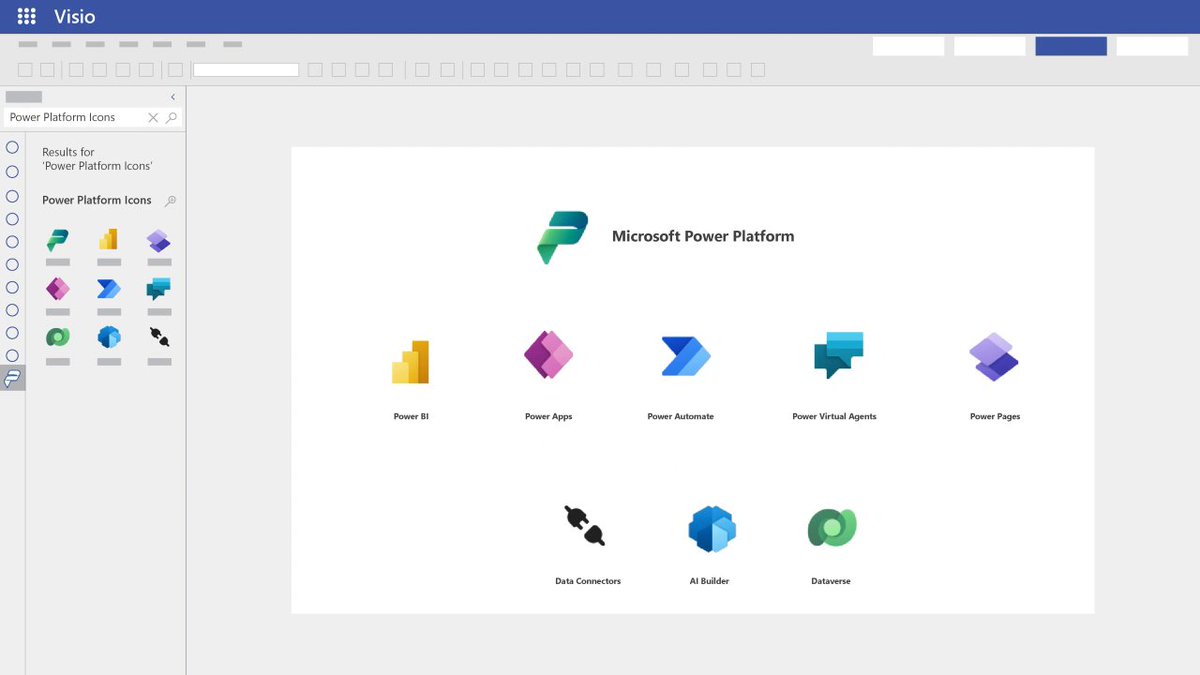The width and height of the screenshot is (1200, 675).
Task: Click magnifier beside Power Platform Icons heading
Action: pos(170,200)
